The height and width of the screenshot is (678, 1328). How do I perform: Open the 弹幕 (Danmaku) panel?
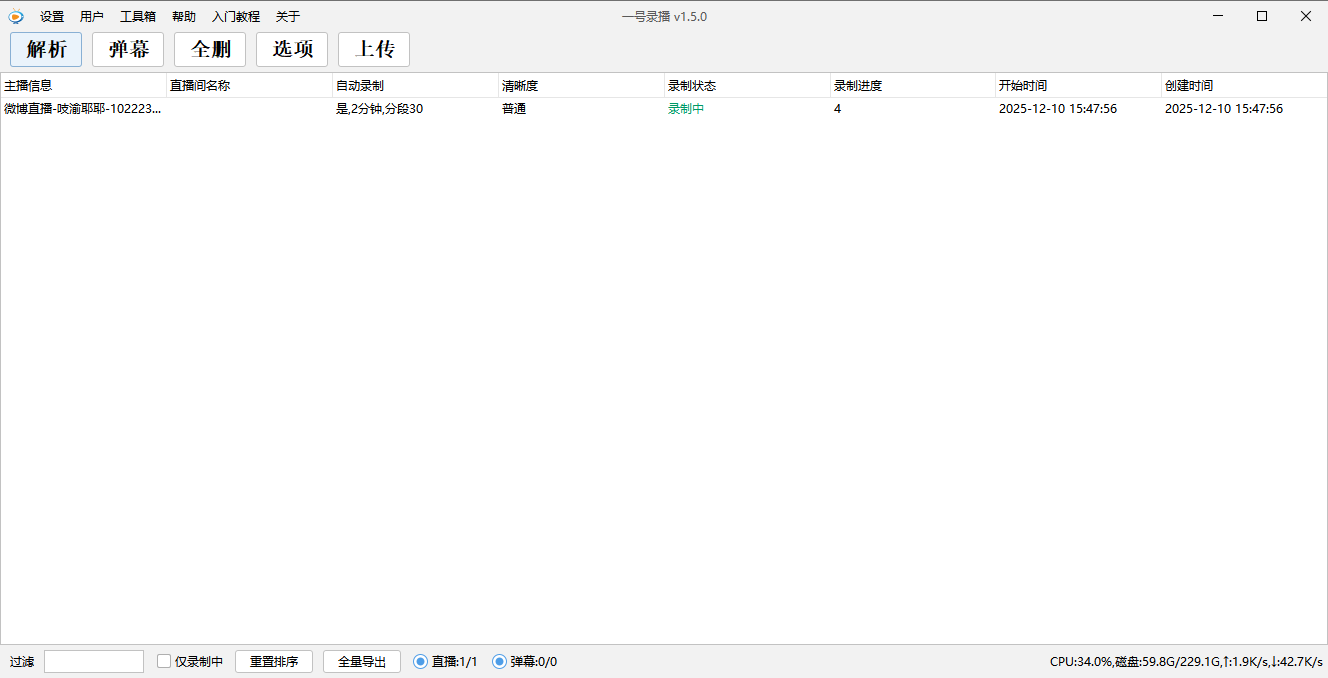[x=127, y=49]
